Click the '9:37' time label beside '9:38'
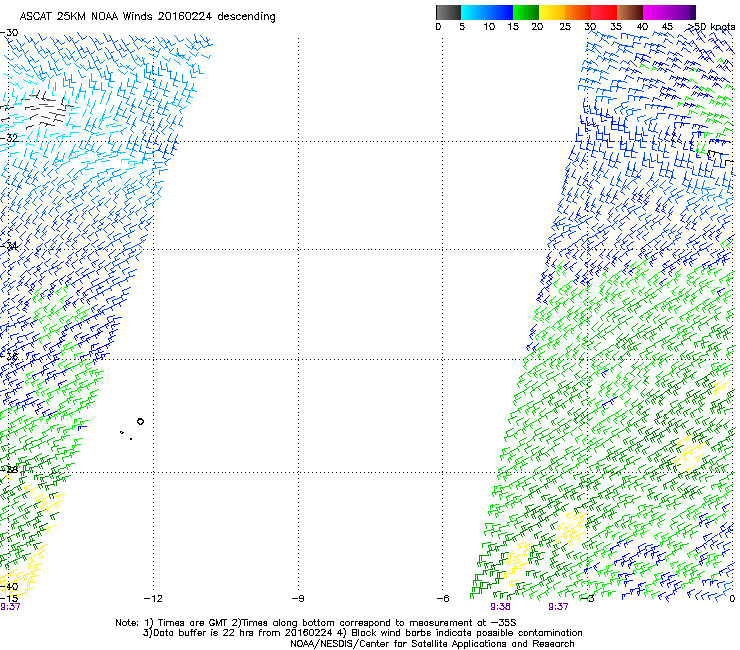Image resolution: width=740 pixels, height=650 pixels. coord(558,607)
